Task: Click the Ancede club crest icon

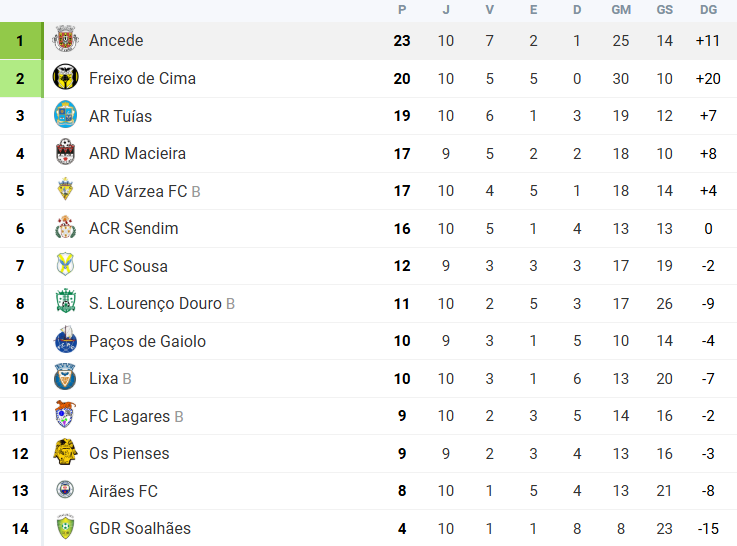Action: click(65, 40)
